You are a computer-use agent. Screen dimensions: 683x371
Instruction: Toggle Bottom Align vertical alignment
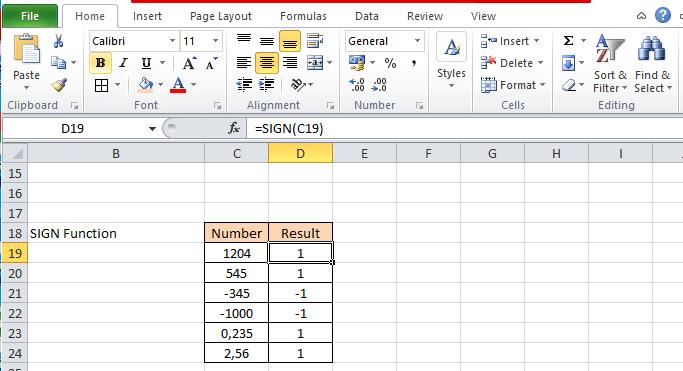click(x=290, y=41)
